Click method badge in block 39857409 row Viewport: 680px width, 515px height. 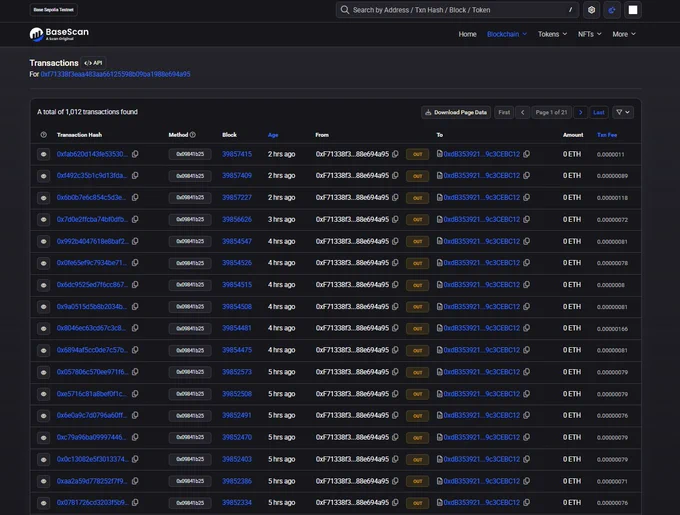(190, 176)
